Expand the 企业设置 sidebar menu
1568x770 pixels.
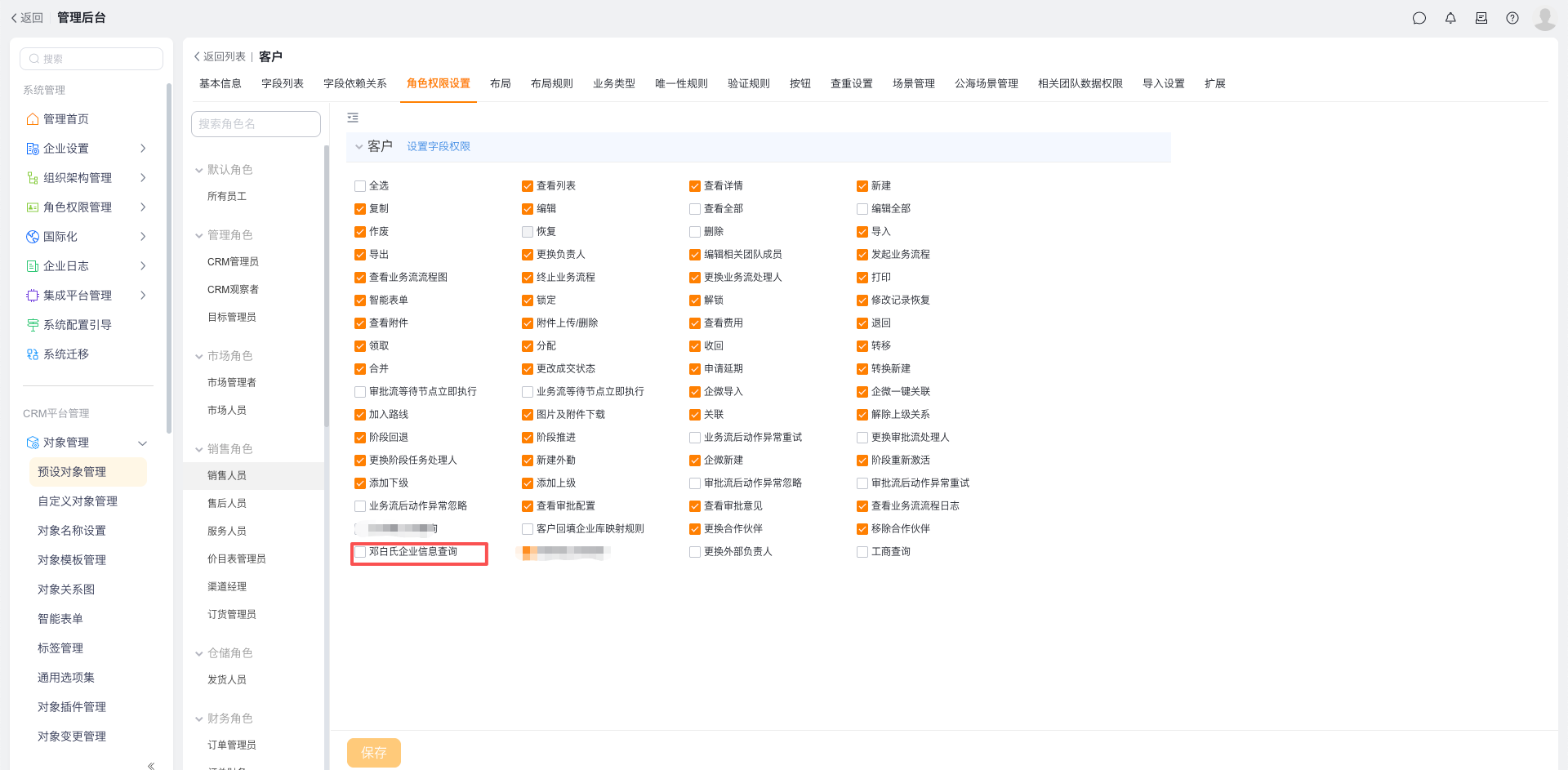[143, 149]
